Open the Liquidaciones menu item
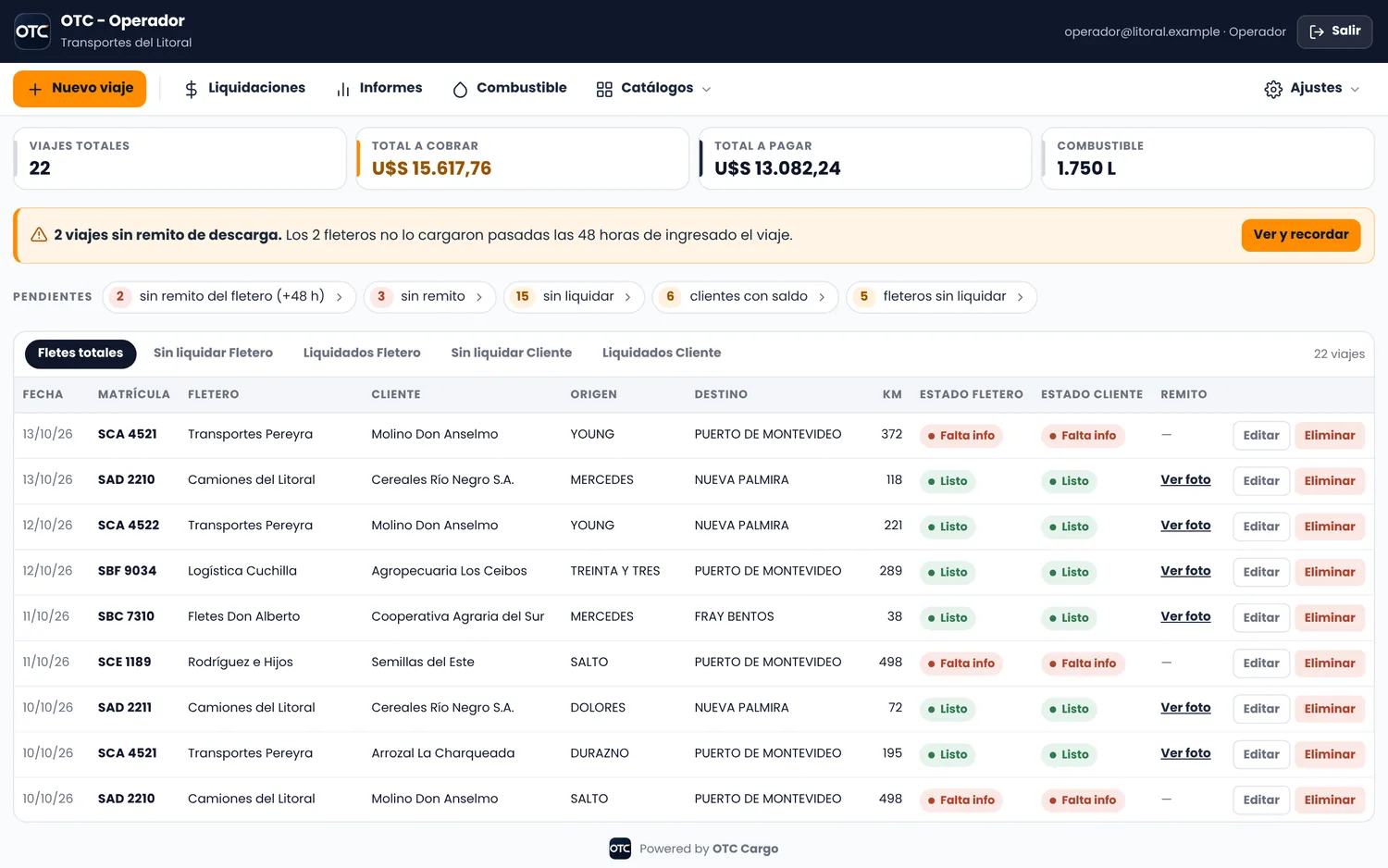The image size is (1388, 868). [x=244, y=89]
